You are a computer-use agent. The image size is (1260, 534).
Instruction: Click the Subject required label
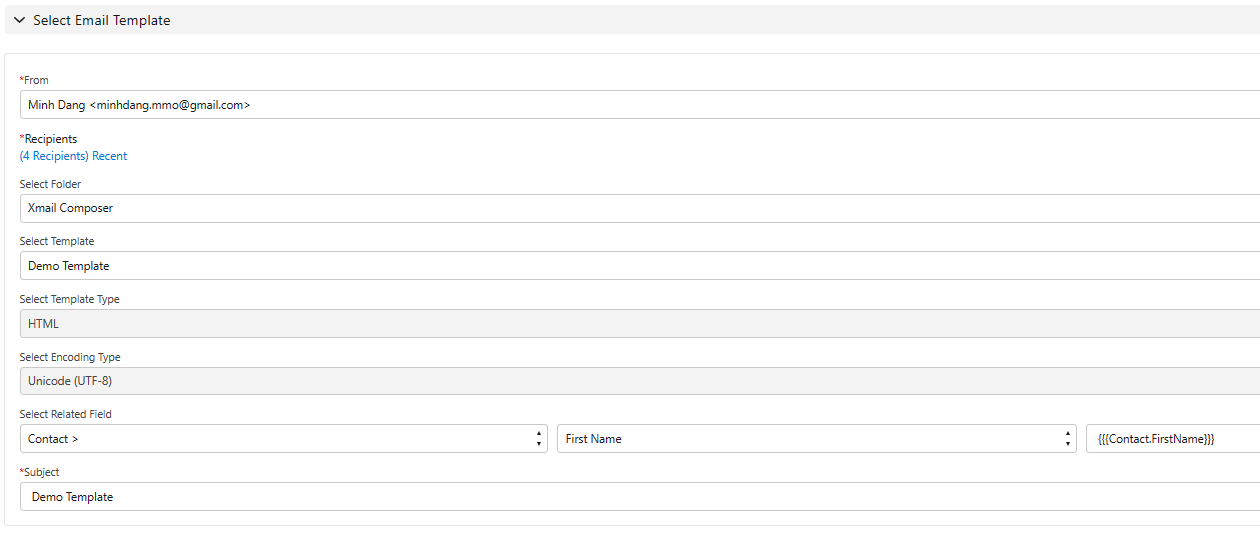[40, 472]
